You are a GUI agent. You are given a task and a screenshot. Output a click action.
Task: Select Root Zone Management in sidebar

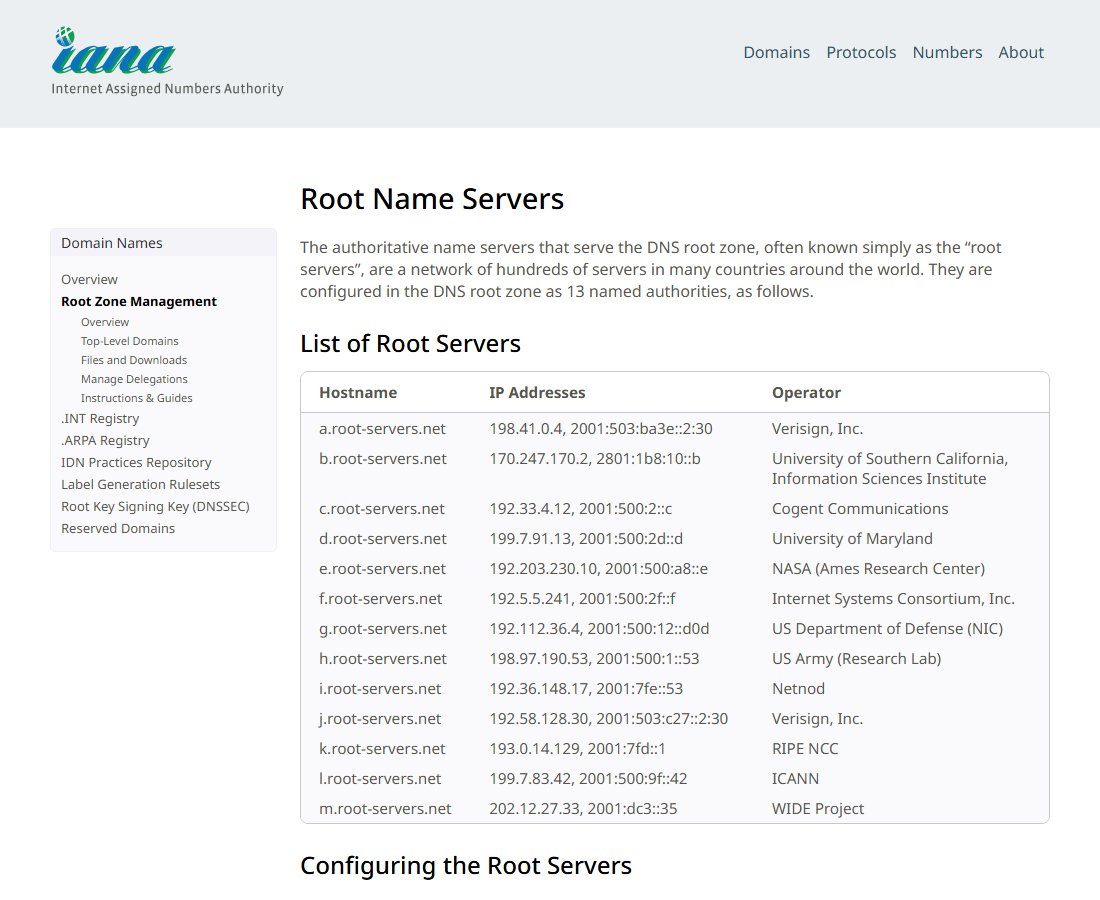point(139,302)
